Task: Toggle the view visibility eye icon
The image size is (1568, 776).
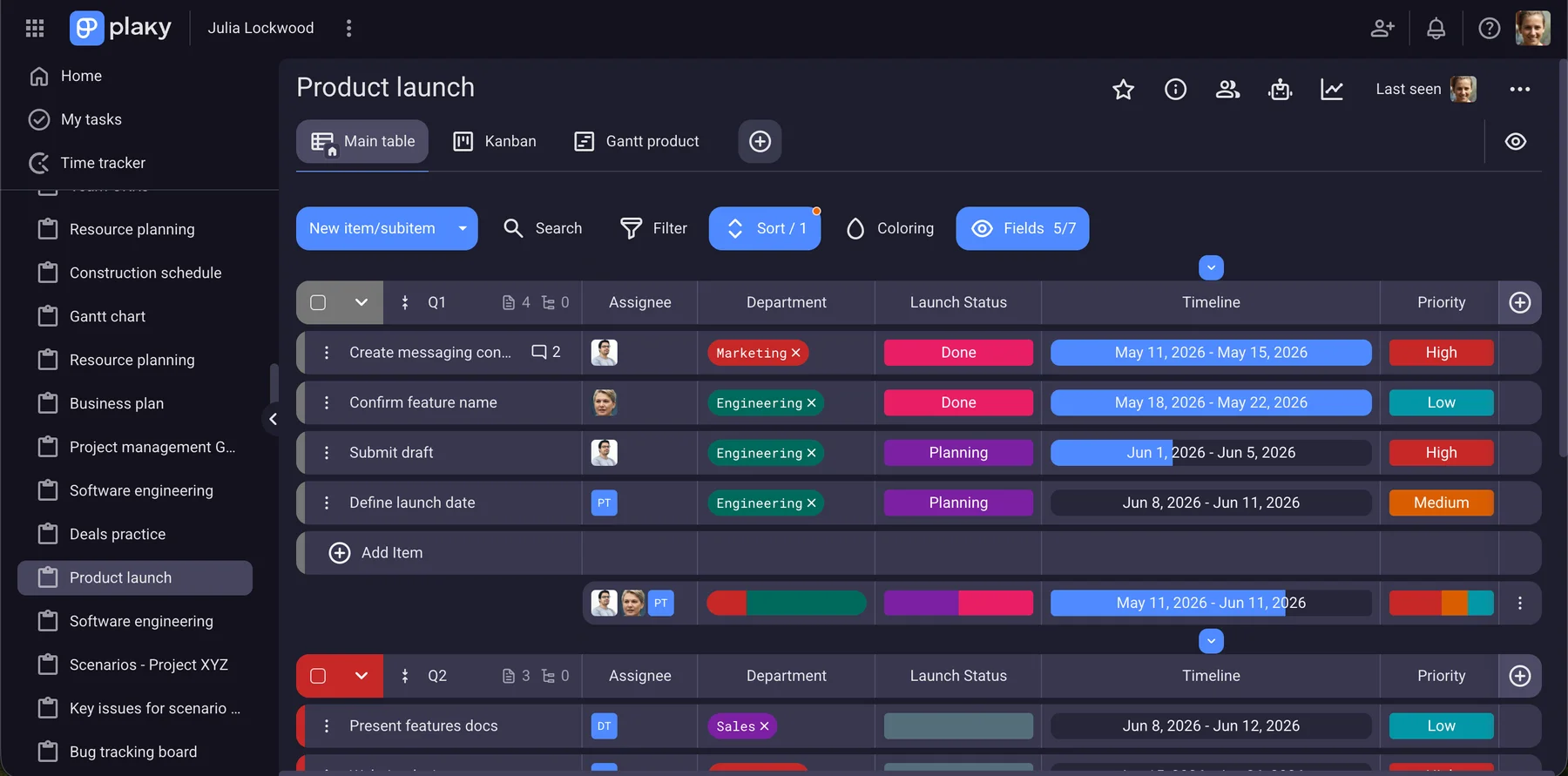Action: 1516,141
